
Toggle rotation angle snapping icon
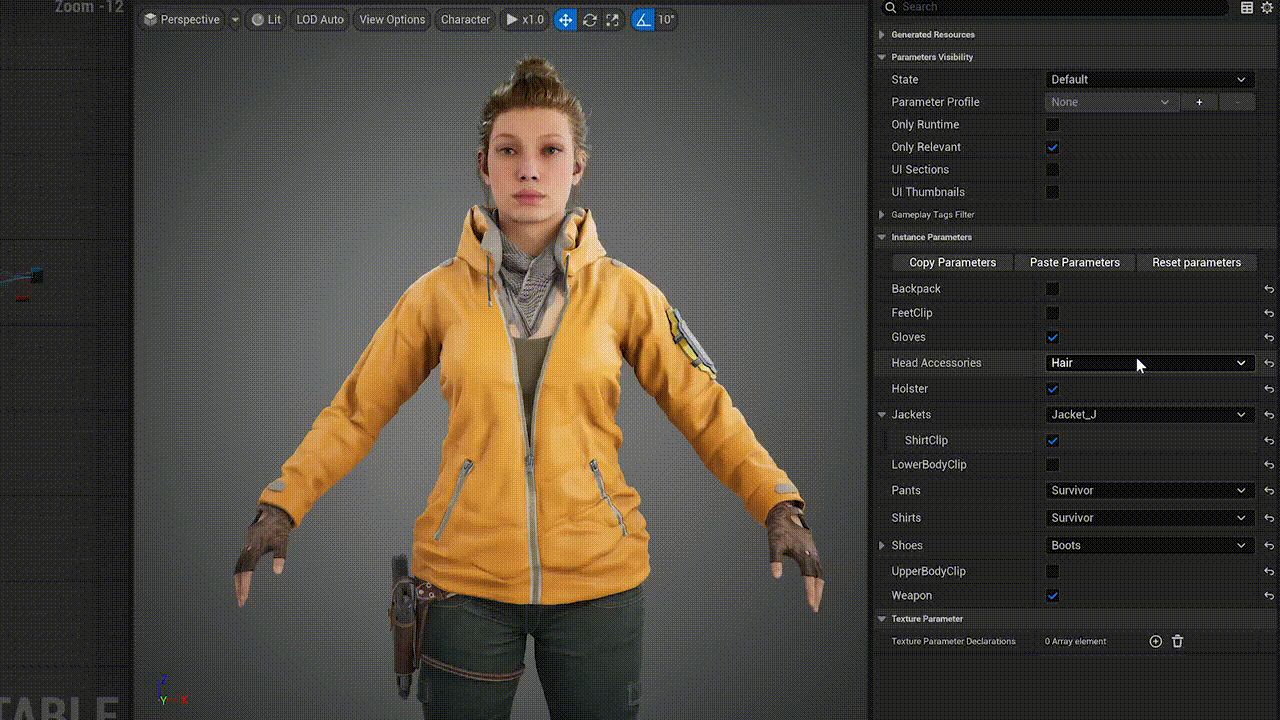click(x=643, y=19)
